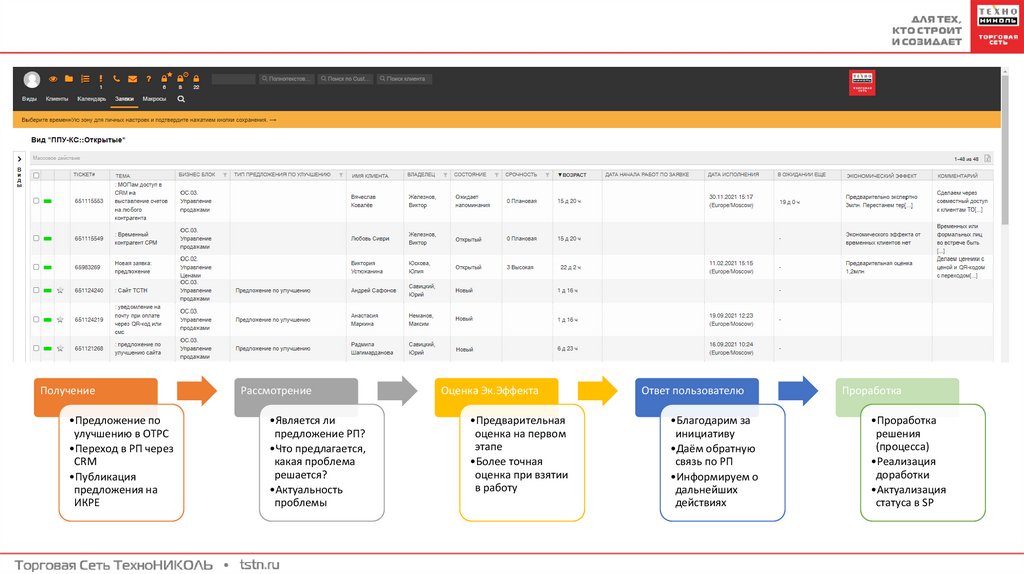The image size is (1024, 574).
Task: Open the Макросы navigation tab
Action: (x=154, y=99)
